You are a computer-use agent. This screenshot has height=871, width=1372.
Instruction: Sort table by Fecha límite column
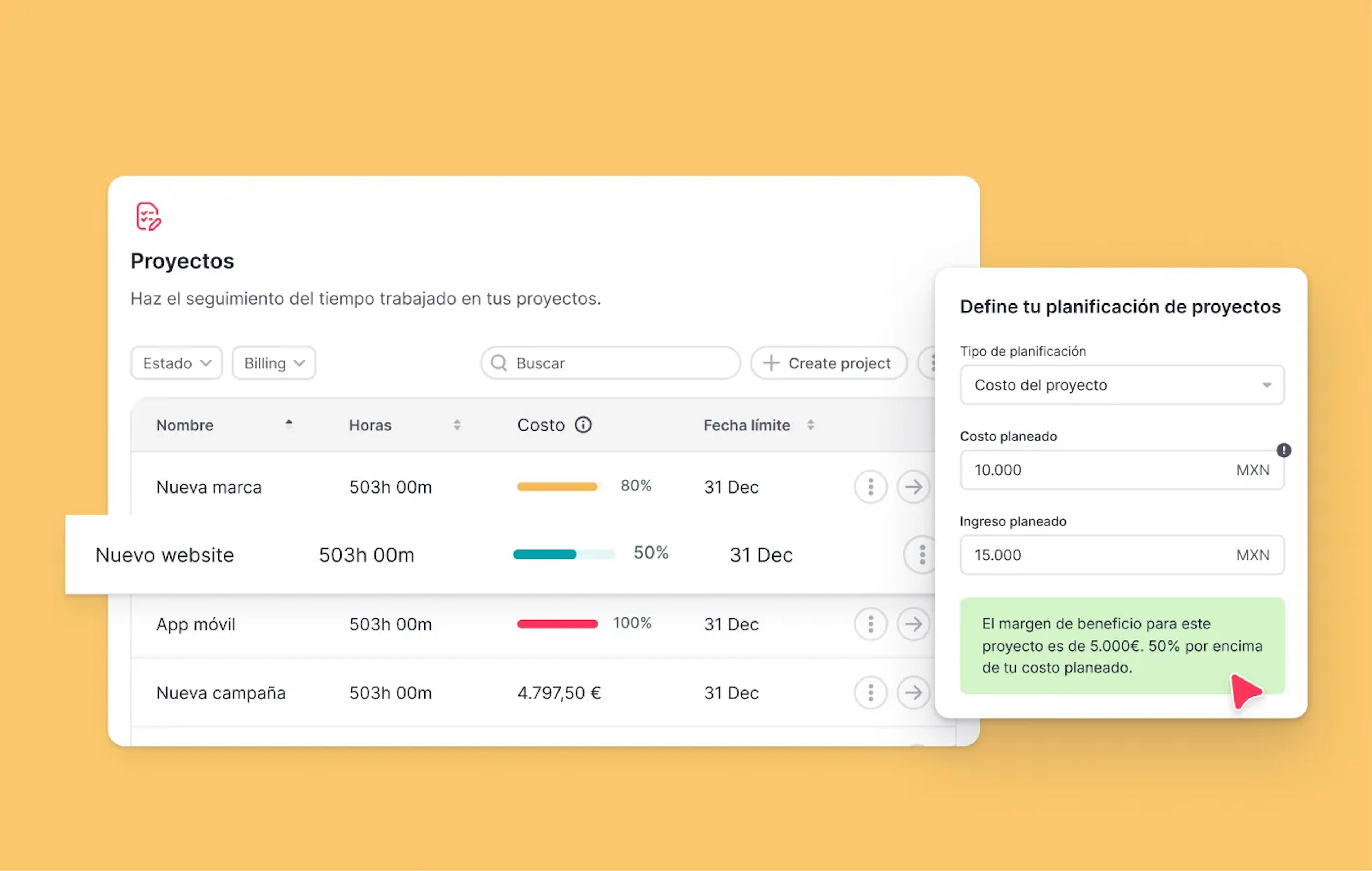point(810,425)
